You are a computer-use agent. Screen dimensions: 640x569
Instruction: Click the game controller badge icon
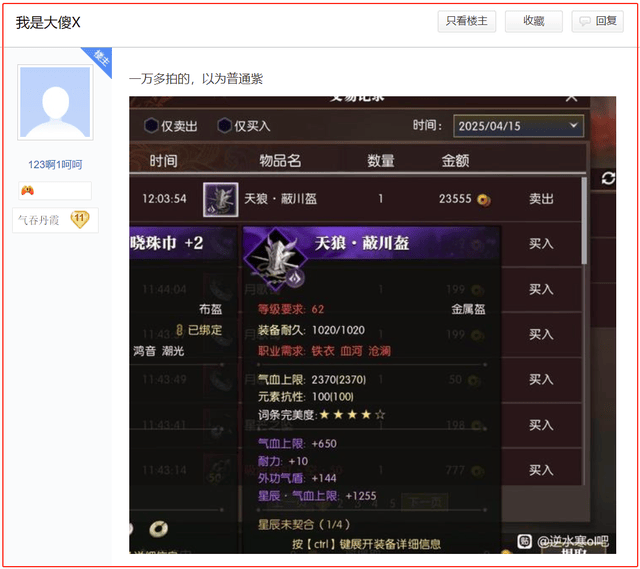28,191
